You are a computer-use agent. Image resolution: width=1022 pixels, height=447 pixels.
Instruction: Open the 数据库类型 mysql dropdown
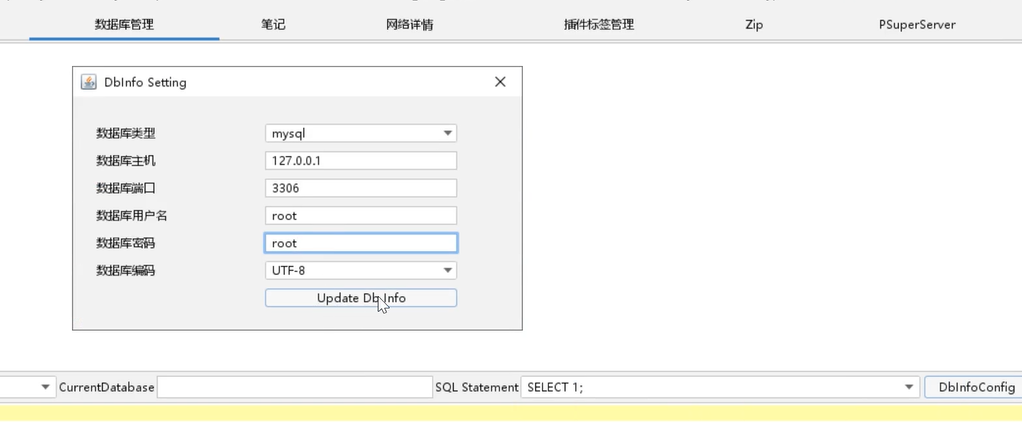[448, 133]
